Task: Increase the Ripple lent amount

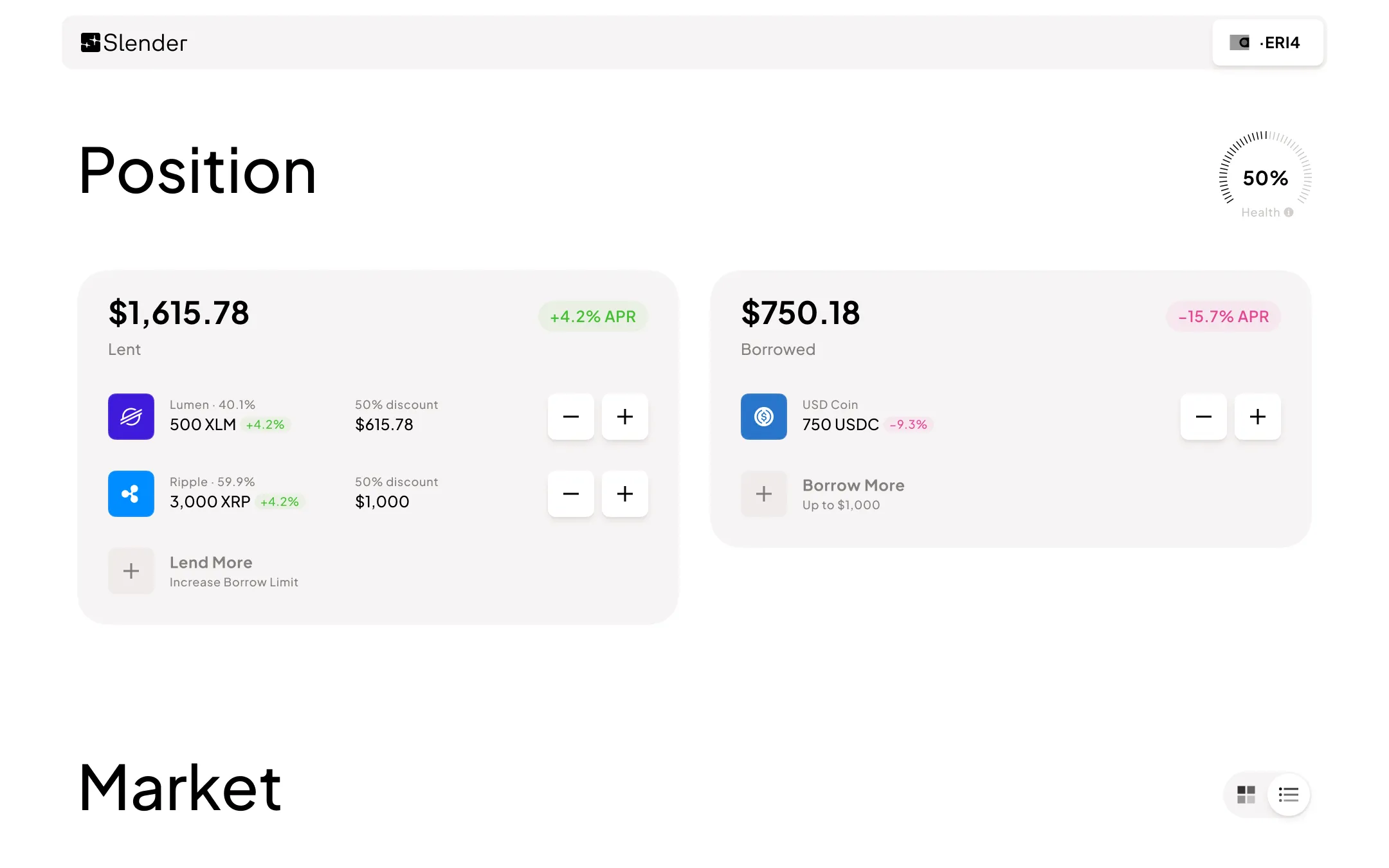Action: 625,494
